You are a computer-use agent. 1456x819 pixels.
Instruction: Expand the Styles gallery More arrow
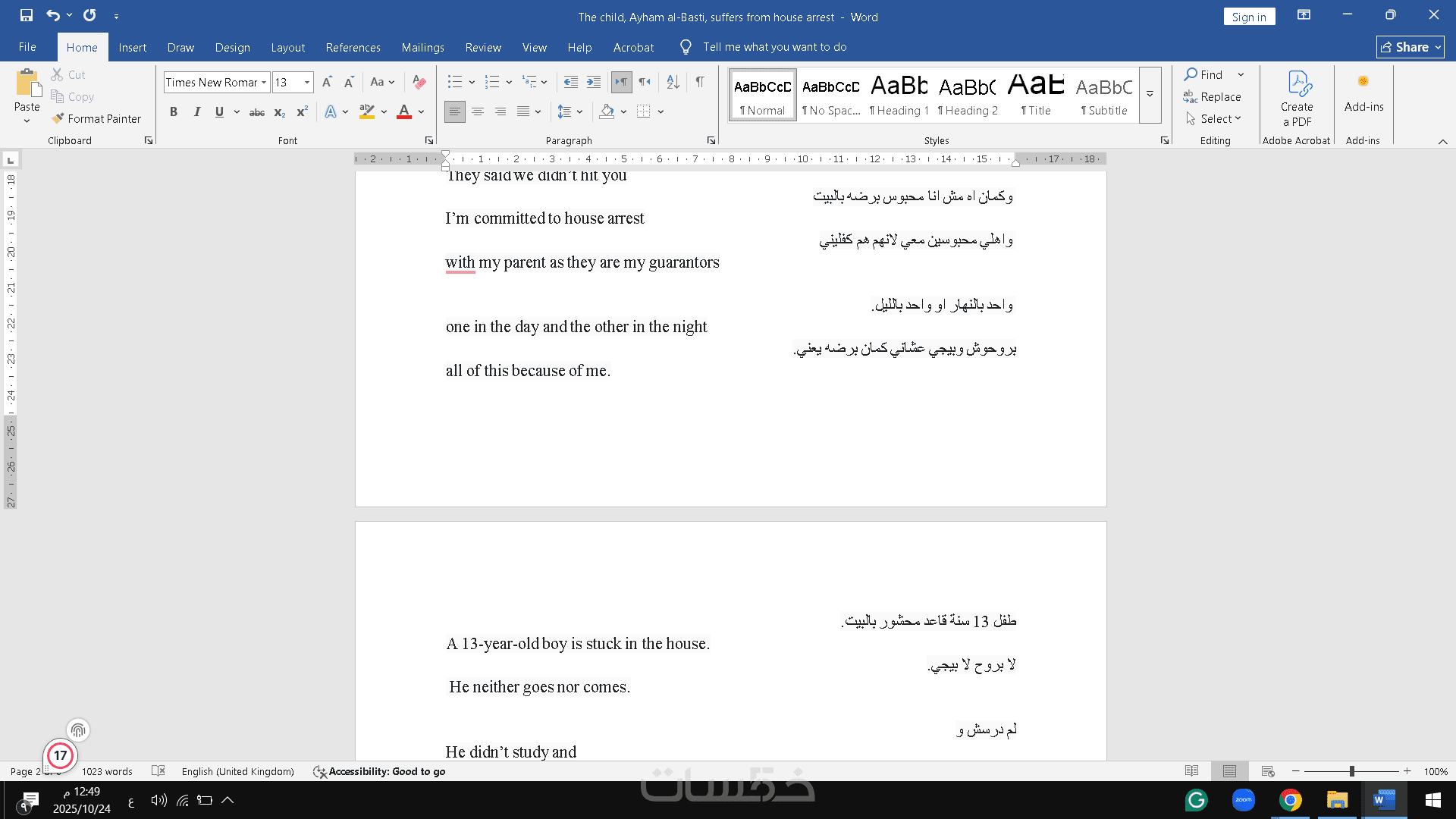tap(1150, 95)
